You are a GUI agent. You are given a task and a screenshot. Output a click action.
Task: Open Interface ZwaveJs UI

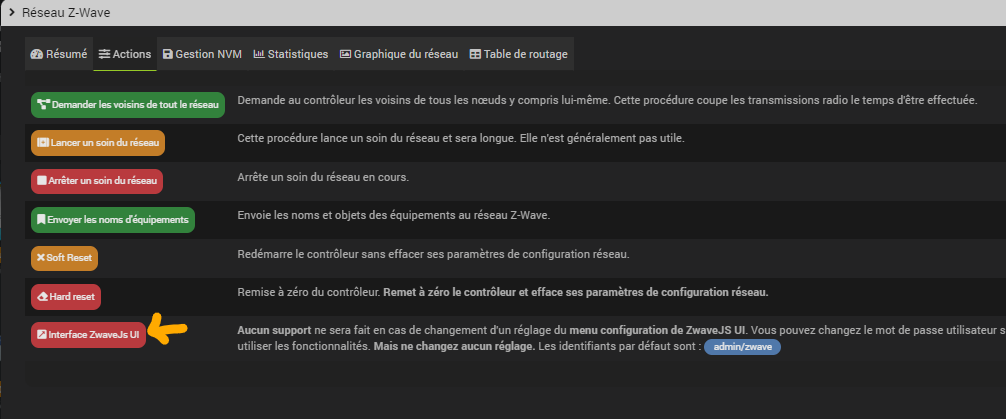89,334
